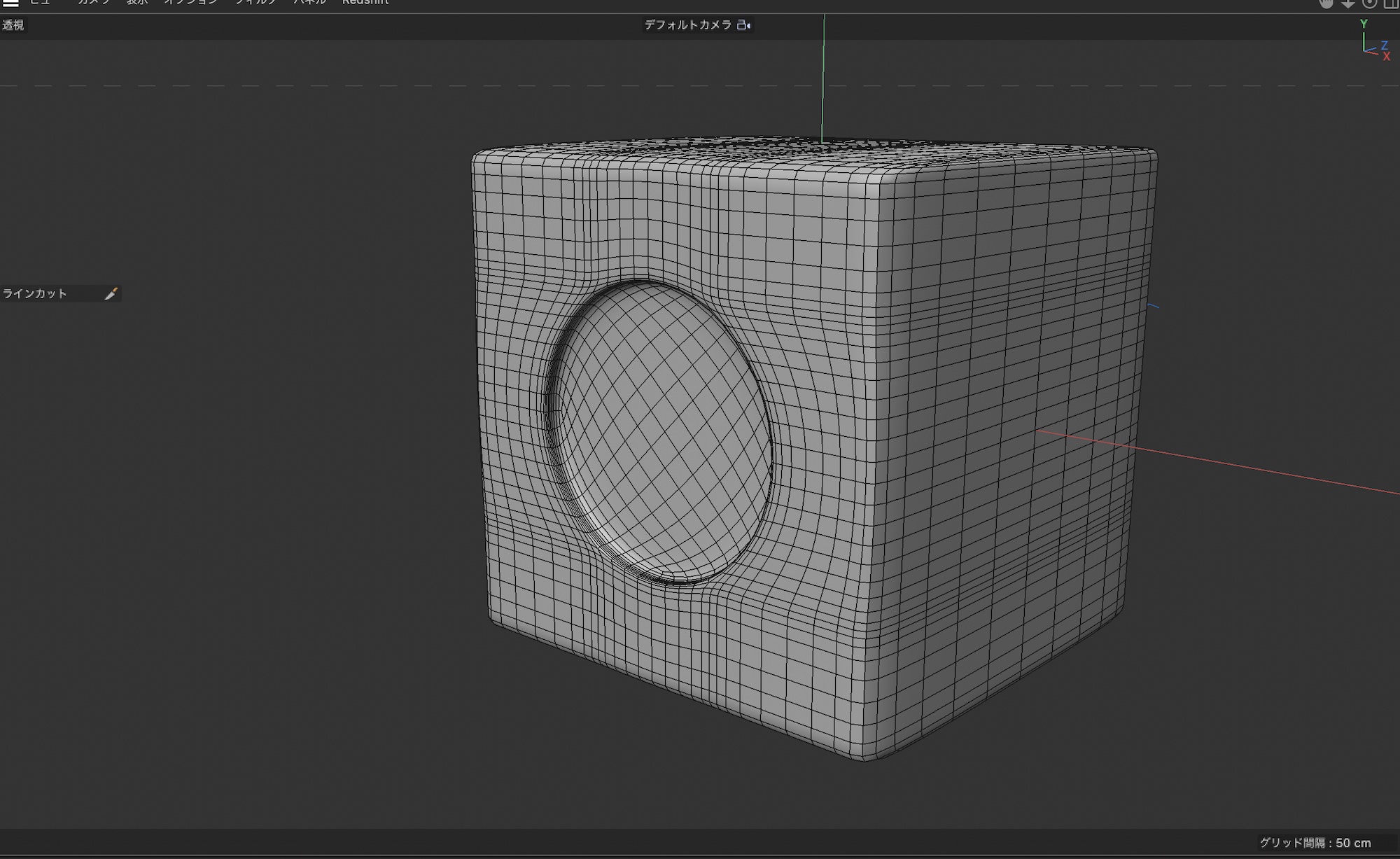Click the pan view hand icon
Screen dimensions: 1400x859
coord(1326,4)
